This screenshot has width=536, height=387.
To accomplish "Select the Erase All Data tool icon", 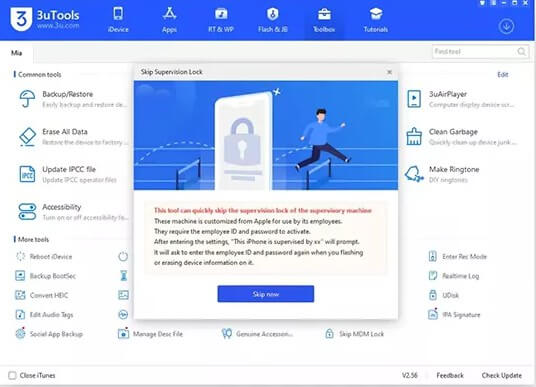I will click(27, 136).
